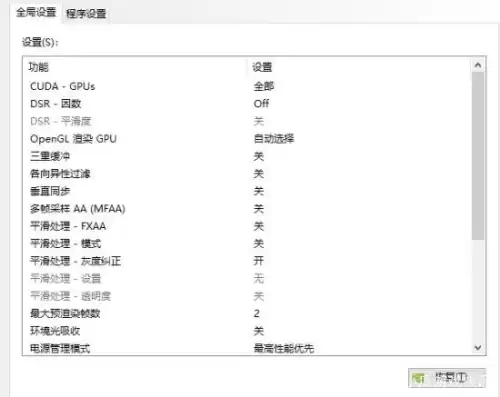Image resolution: width=500 pixels, height=397 pixels.
Task: Click the scrollbar up arrow
Action: tap(478, 65)
